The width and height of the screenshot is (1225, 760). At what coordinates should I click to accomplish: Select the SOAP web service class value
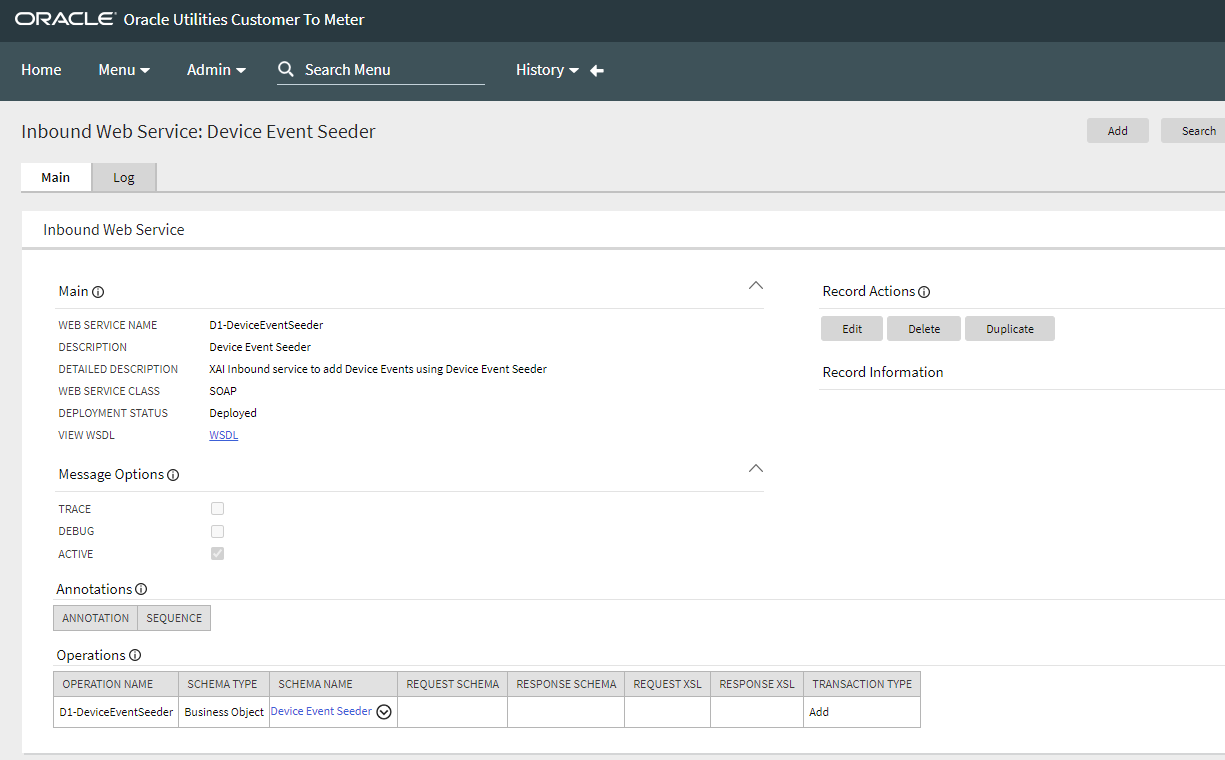(x=223, y=391)
